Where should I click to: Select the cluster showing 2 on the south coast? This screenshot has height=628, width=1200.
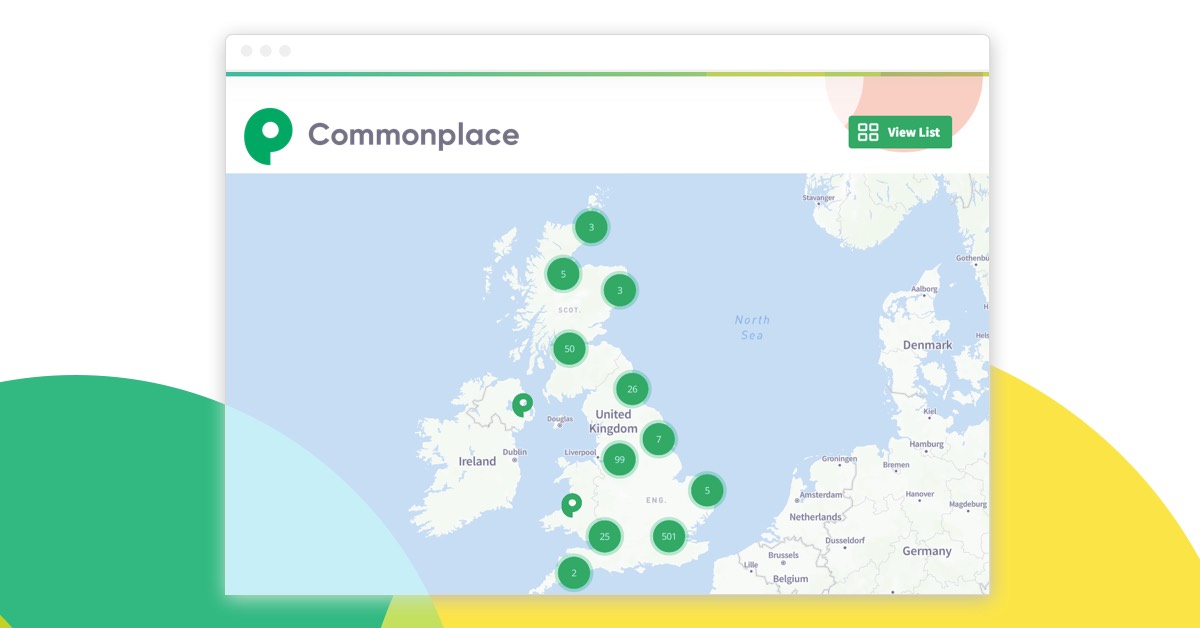[574, 573]
